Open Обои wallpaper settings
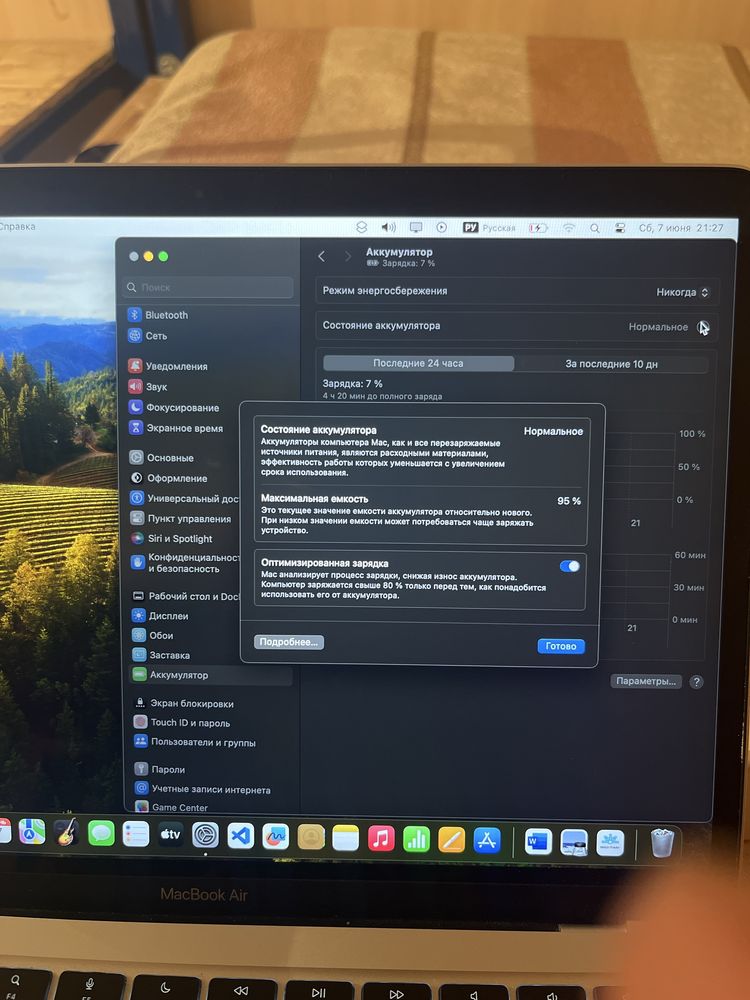Image resolution: width=750 pixels, height=1000 pixels. coord(152,635)
